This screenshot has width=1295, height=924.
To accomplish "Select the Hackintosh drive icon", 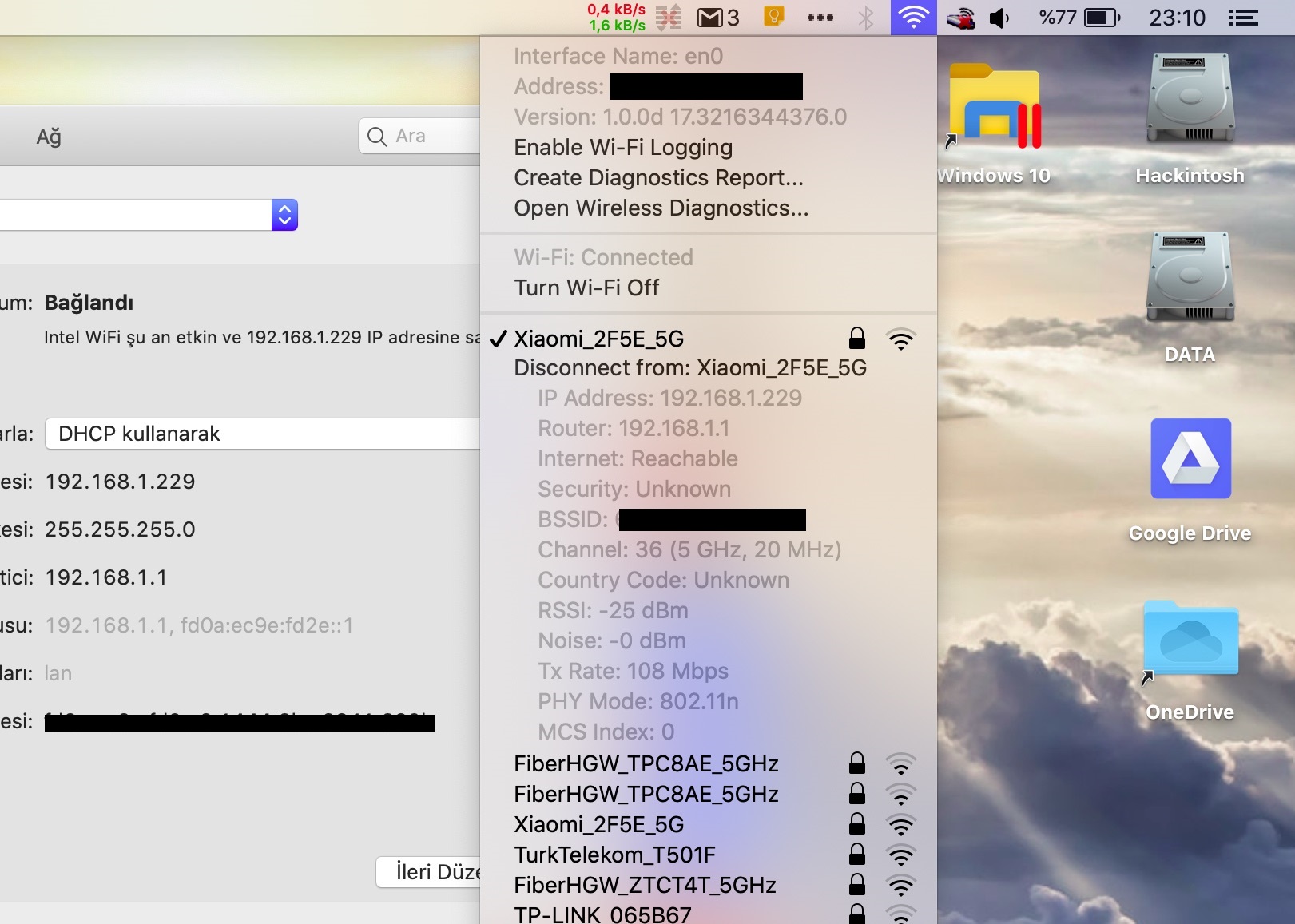I will pos(1190,100).
